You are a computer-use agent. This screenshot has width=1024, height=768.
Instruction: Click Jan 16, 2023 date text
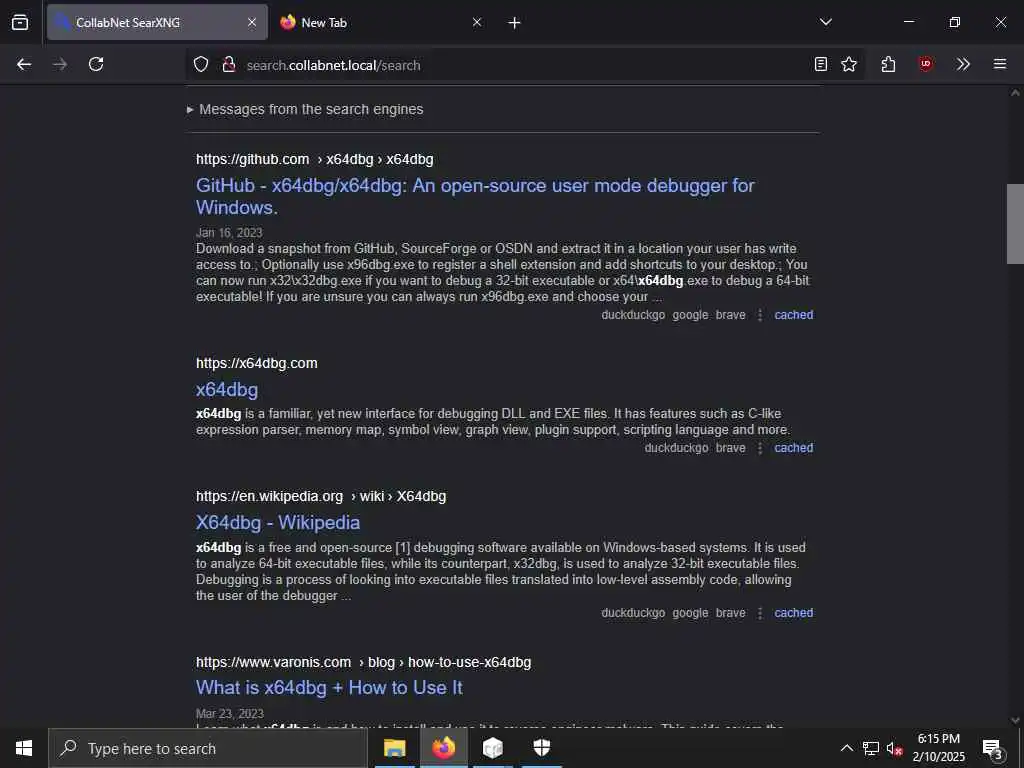[229, 232]
